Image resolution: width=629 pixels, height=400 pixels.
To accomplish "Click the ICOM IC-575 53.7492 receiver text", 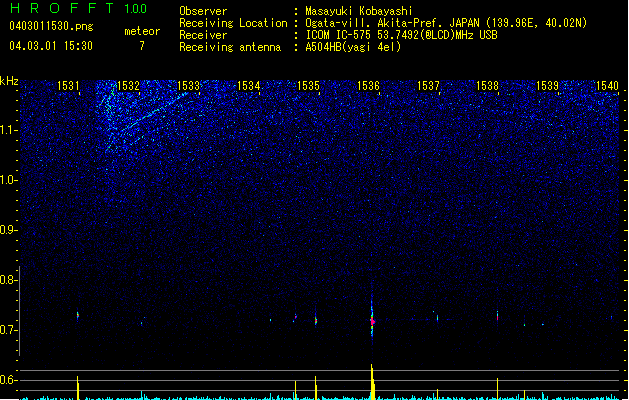I will pyautogui.click(x=401, y=35).
